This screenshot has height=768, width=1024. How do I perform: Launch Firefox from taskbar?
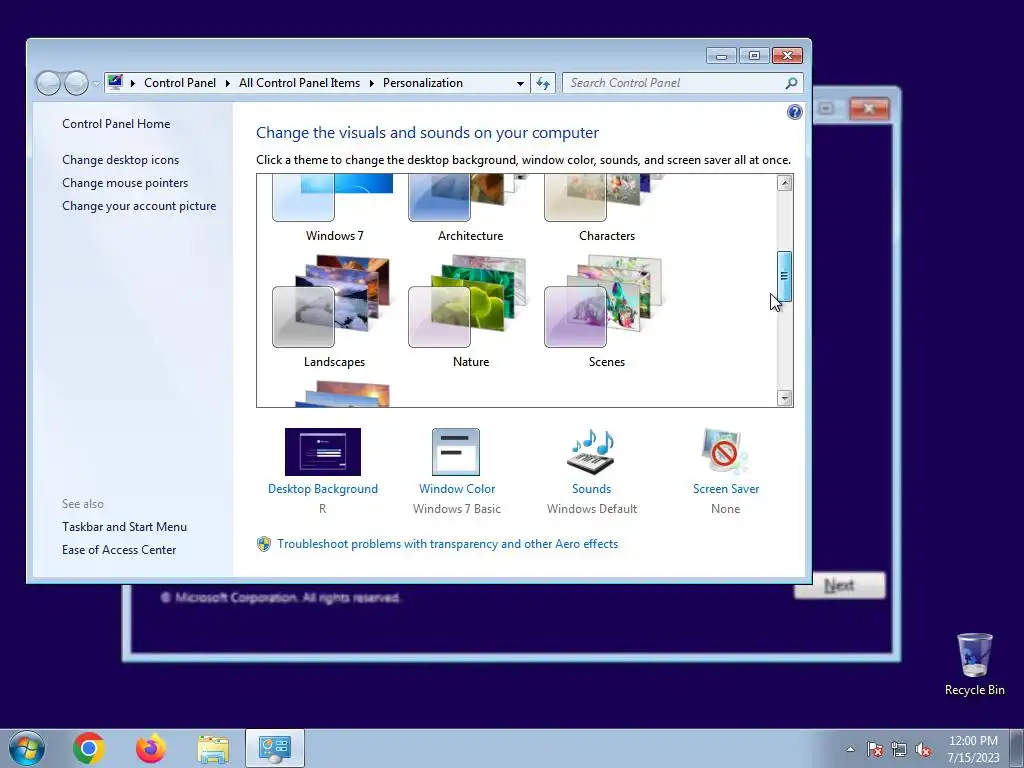(151, 748)
